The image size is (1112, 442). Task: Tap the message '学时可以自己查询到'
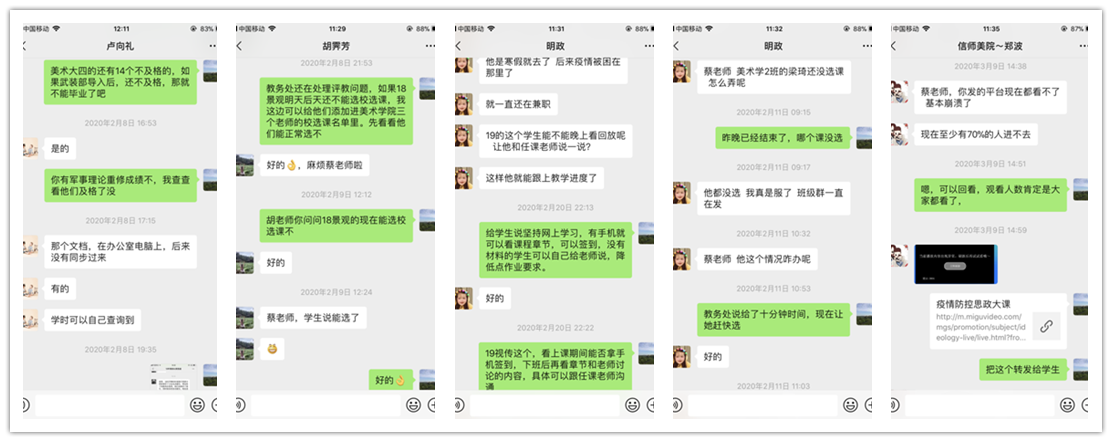tap(91, 320)
